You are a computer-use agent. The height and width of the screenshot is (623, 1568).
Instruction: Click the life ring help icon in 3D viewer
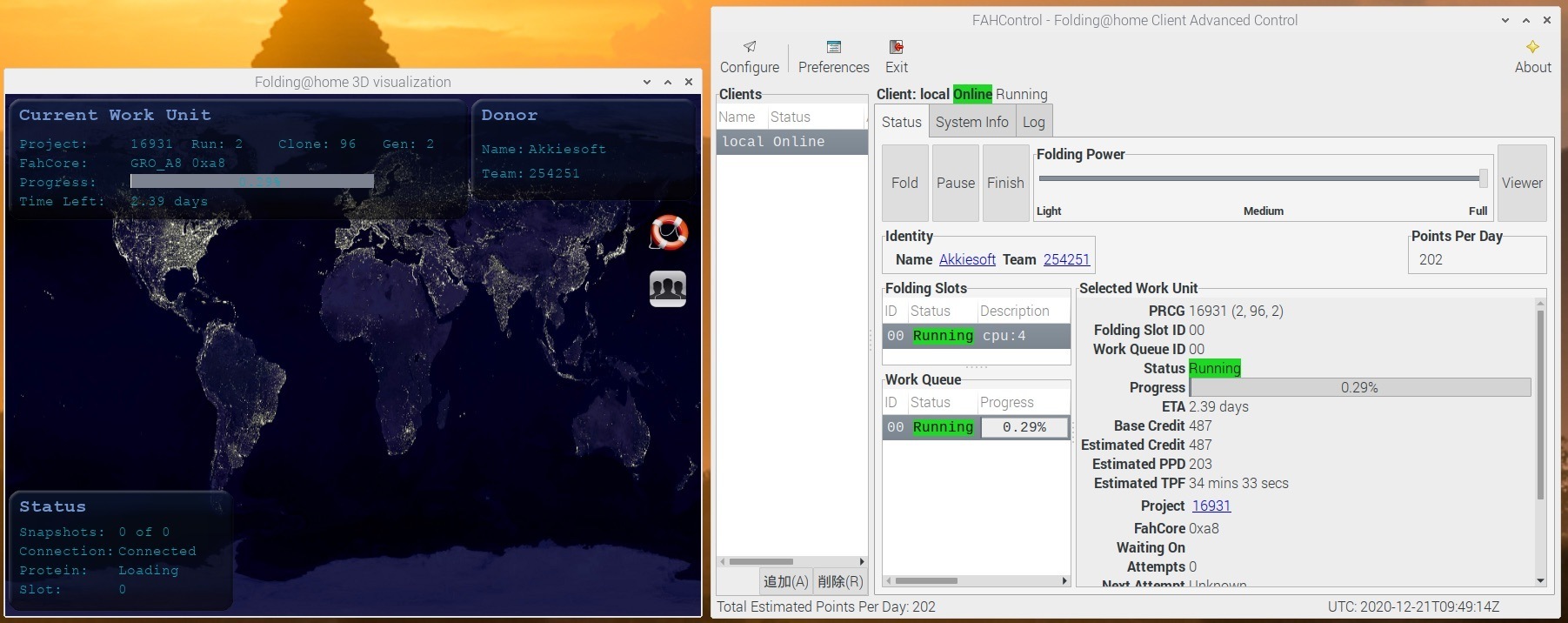669,232
